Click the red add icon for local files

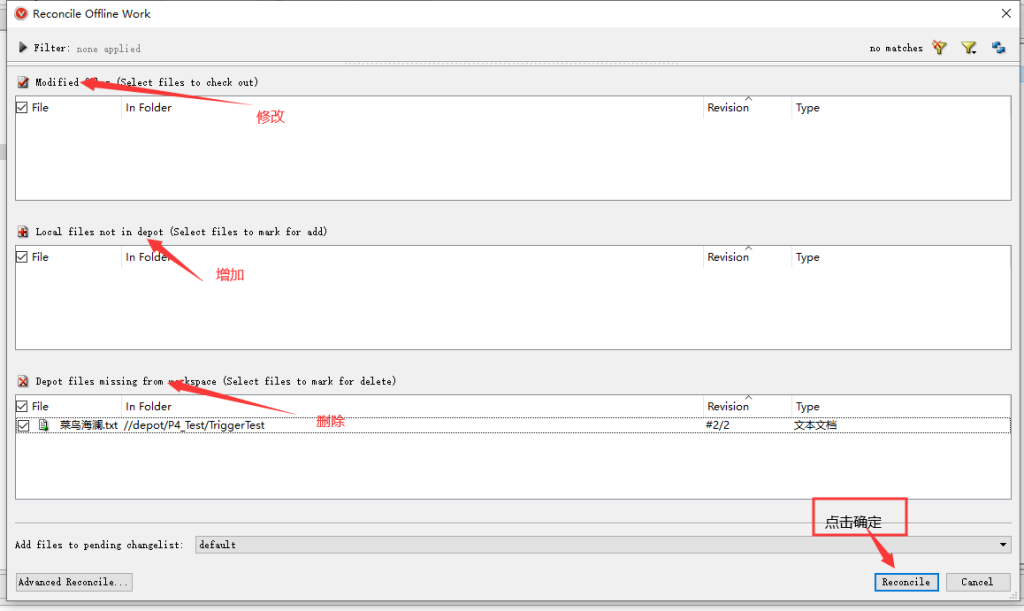click(x=23, y=232)
